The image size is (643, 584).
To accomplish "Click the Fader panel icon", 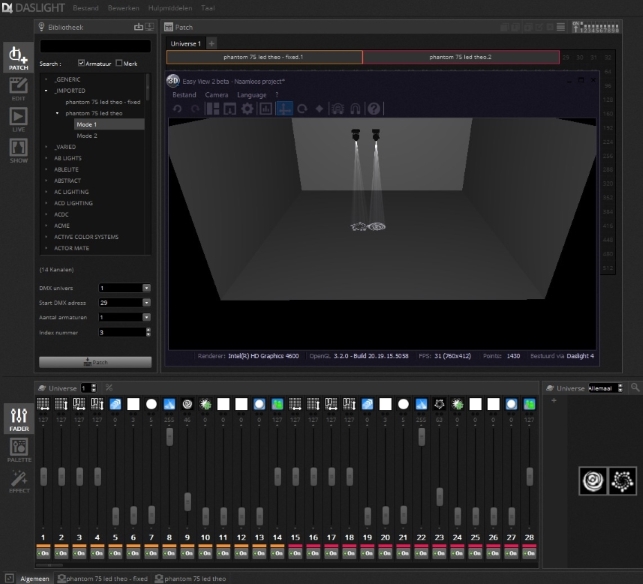I will click(19, 419).
